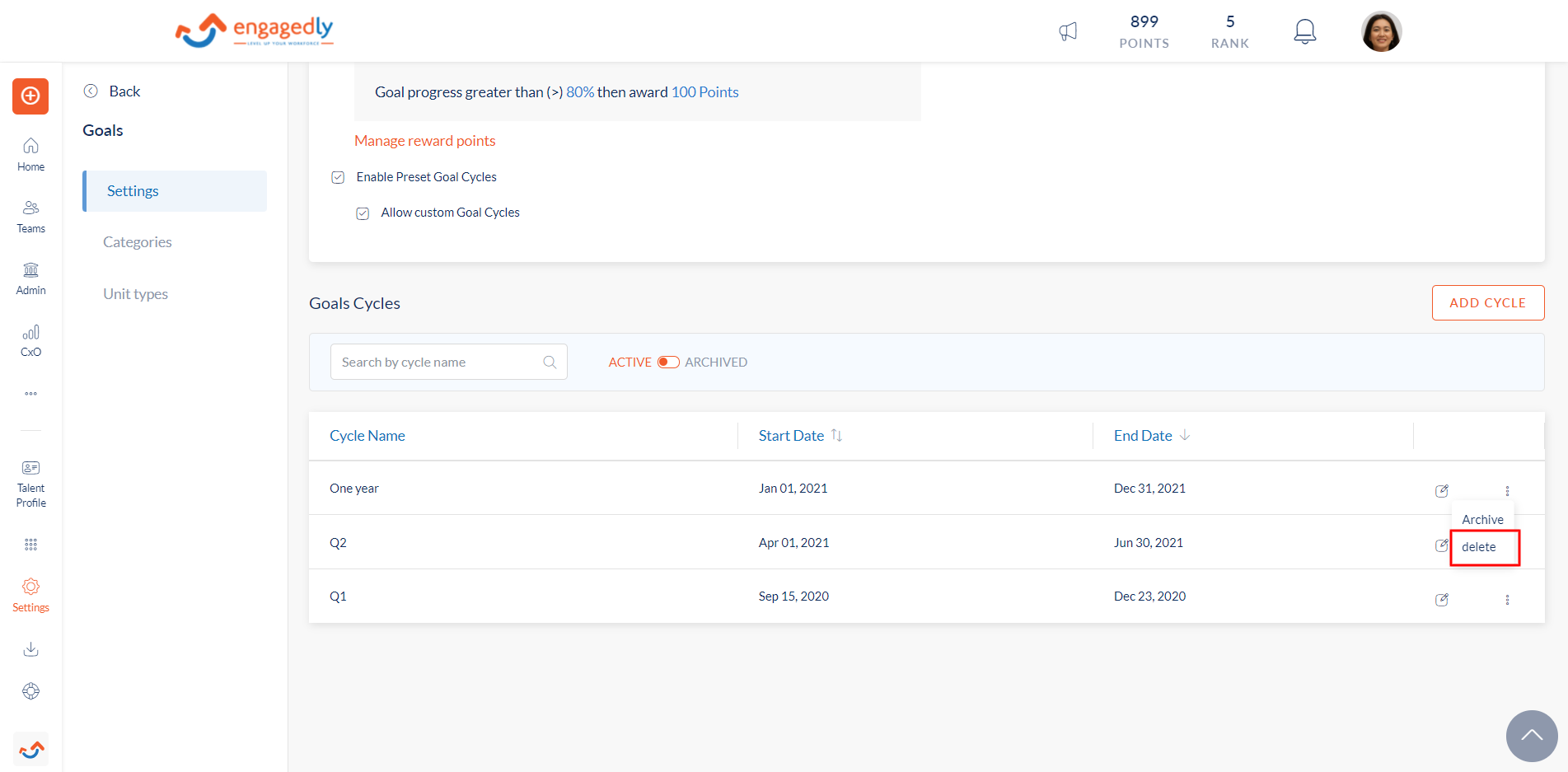Click the ACTIVE label
Image resolution: width=1568 pixels, height=772 pixels.
click(x=630, y=362)
